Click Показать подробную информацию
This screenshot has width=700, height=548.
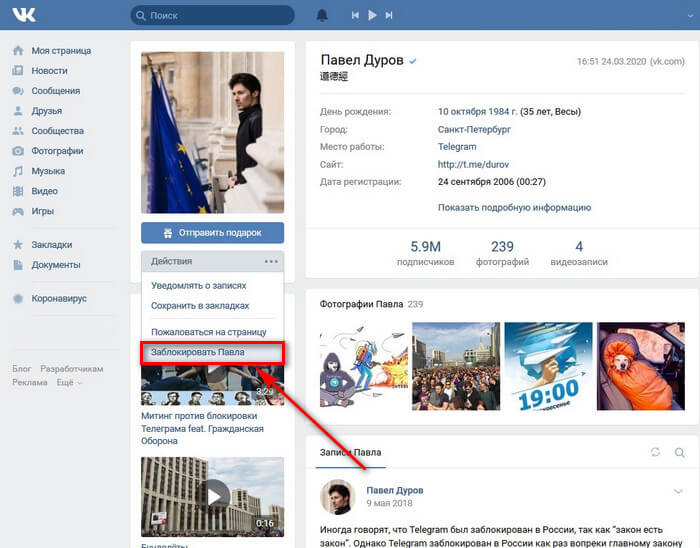[514, 208]
